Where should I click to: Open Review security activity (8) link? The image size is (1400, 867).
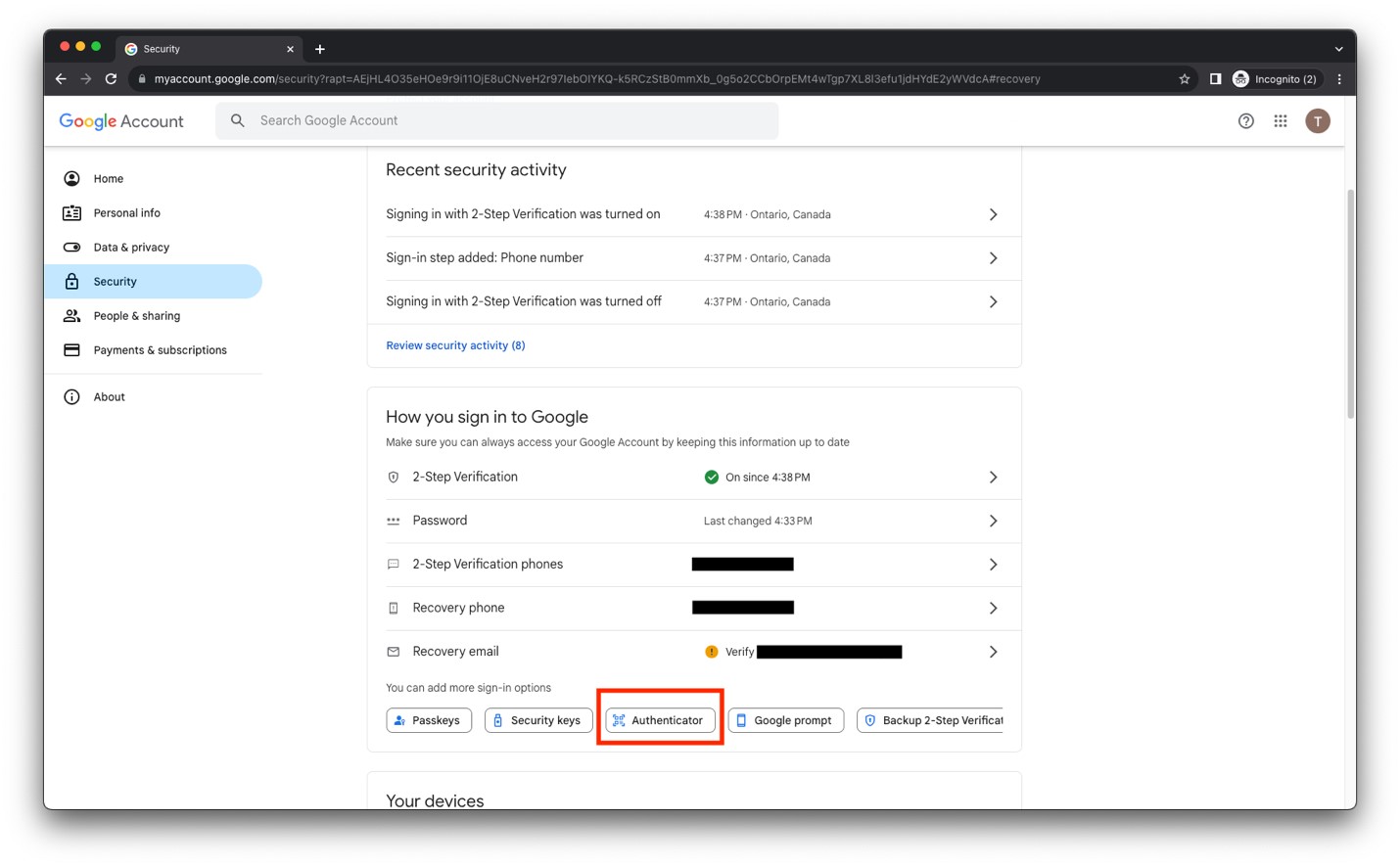pyautogui.click(x=455, y=345)
